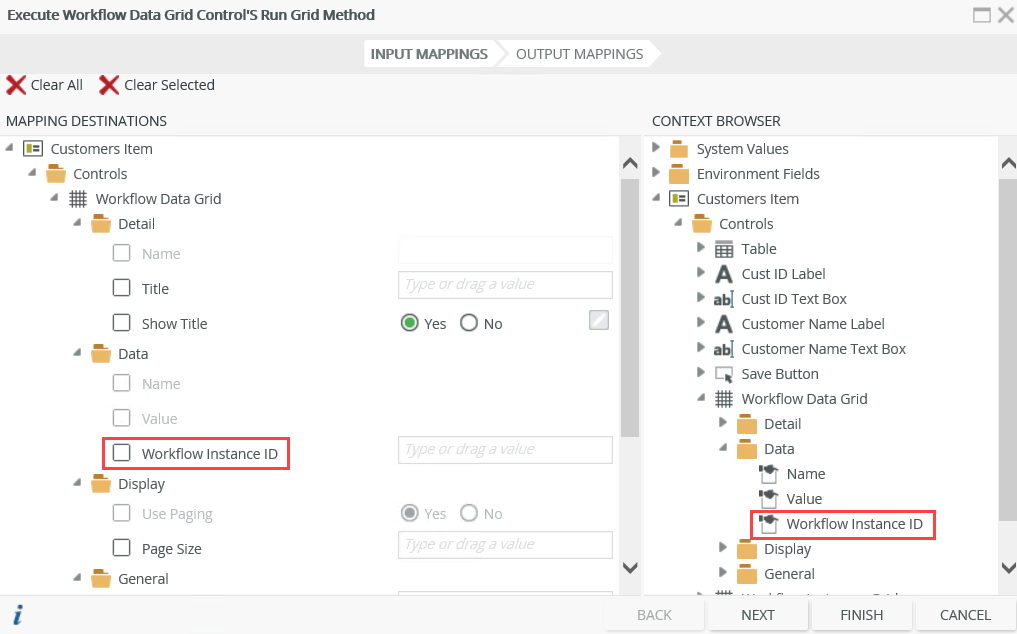
Task: Click the Customers Item form icon
Action: point(33,148)
